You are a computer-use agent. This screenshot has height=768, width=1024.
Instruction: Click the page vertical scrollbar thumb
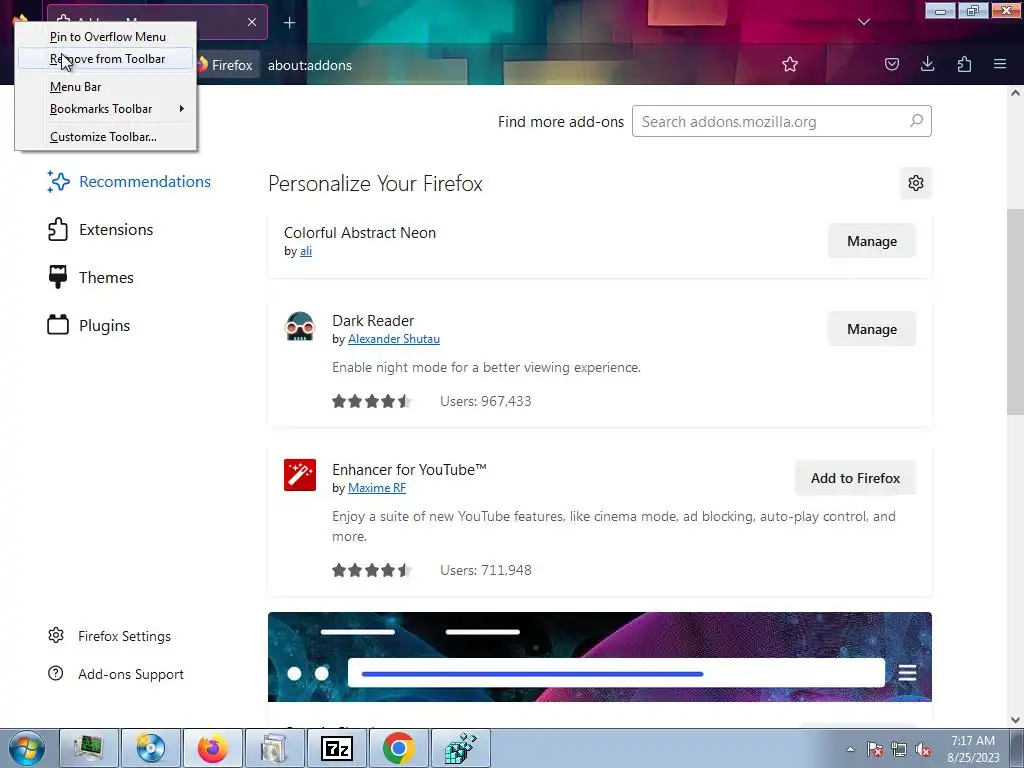[1015, 312]
